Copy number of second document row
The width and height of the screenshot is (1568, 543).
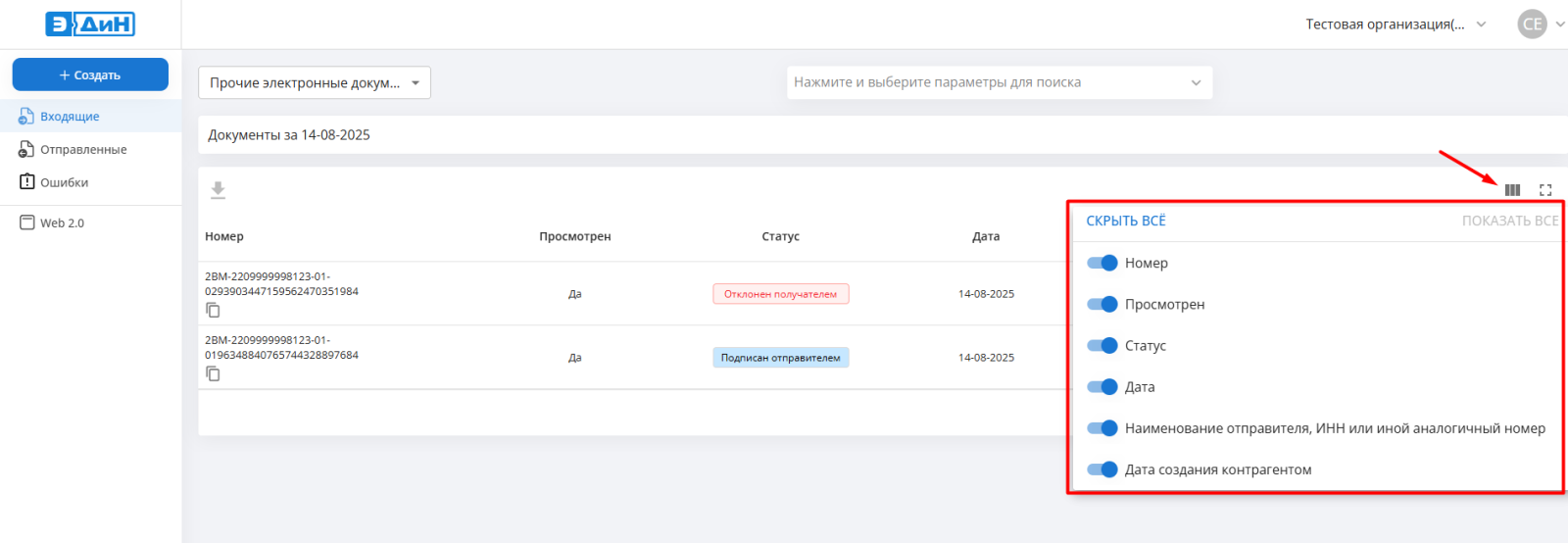[213, 374]
